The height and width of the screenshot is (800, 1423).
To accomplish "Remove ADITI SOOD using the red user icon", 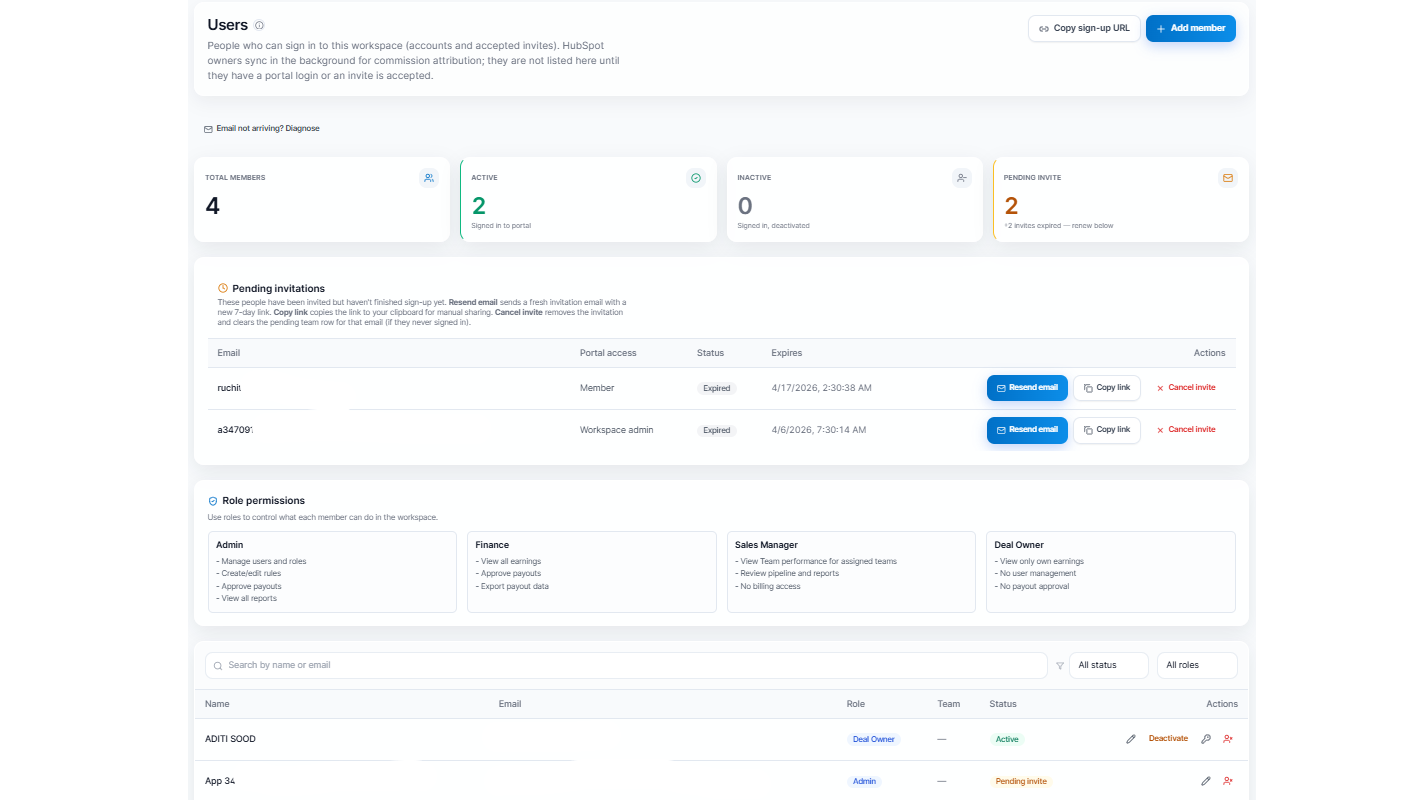I will point(1228,739).
